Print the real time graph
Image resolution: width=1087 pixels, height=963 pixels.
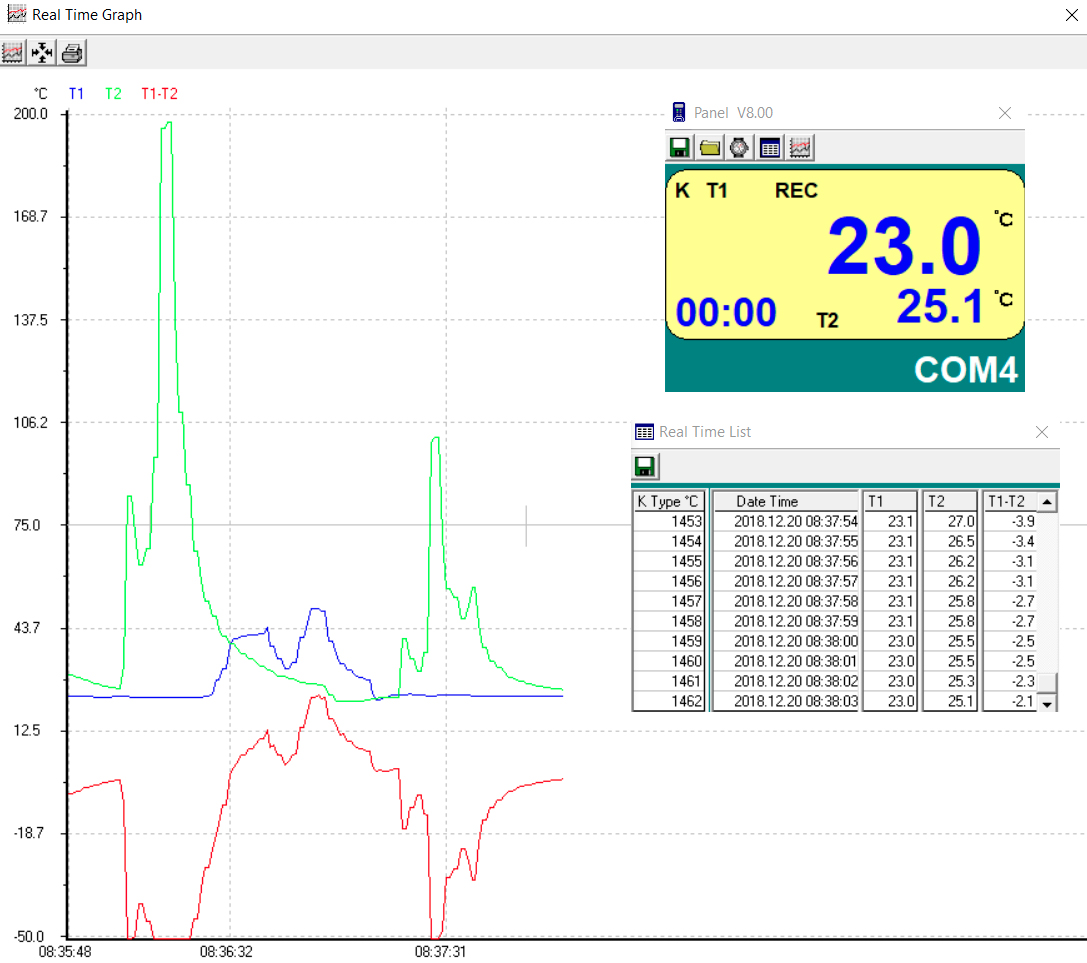[x=73, y=52]
